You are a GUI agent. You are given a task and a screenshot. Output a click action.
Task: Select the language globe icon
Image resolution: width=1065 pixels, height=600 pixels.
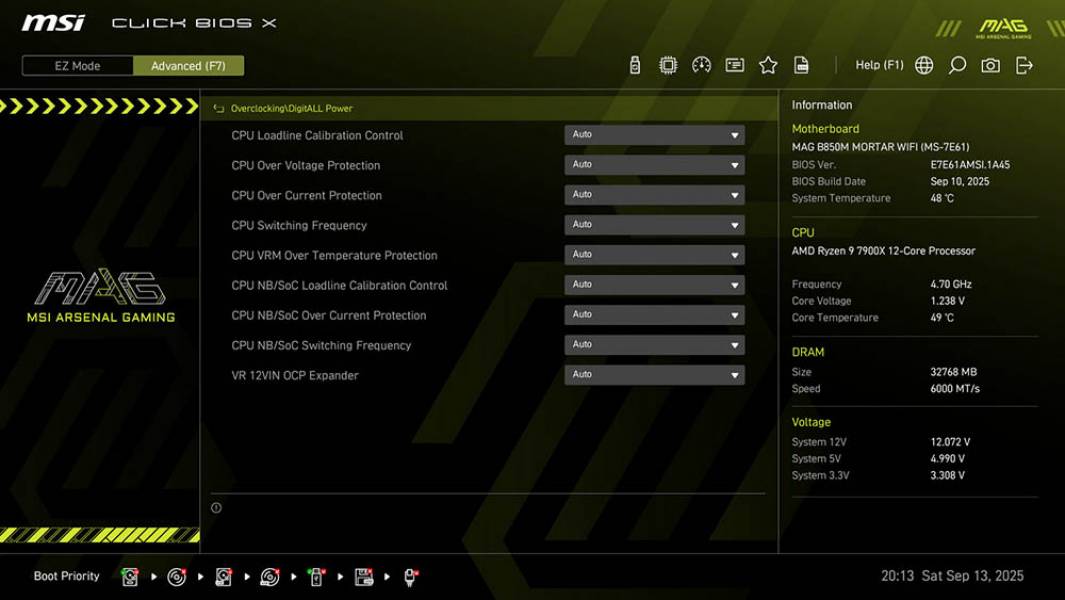925,63
